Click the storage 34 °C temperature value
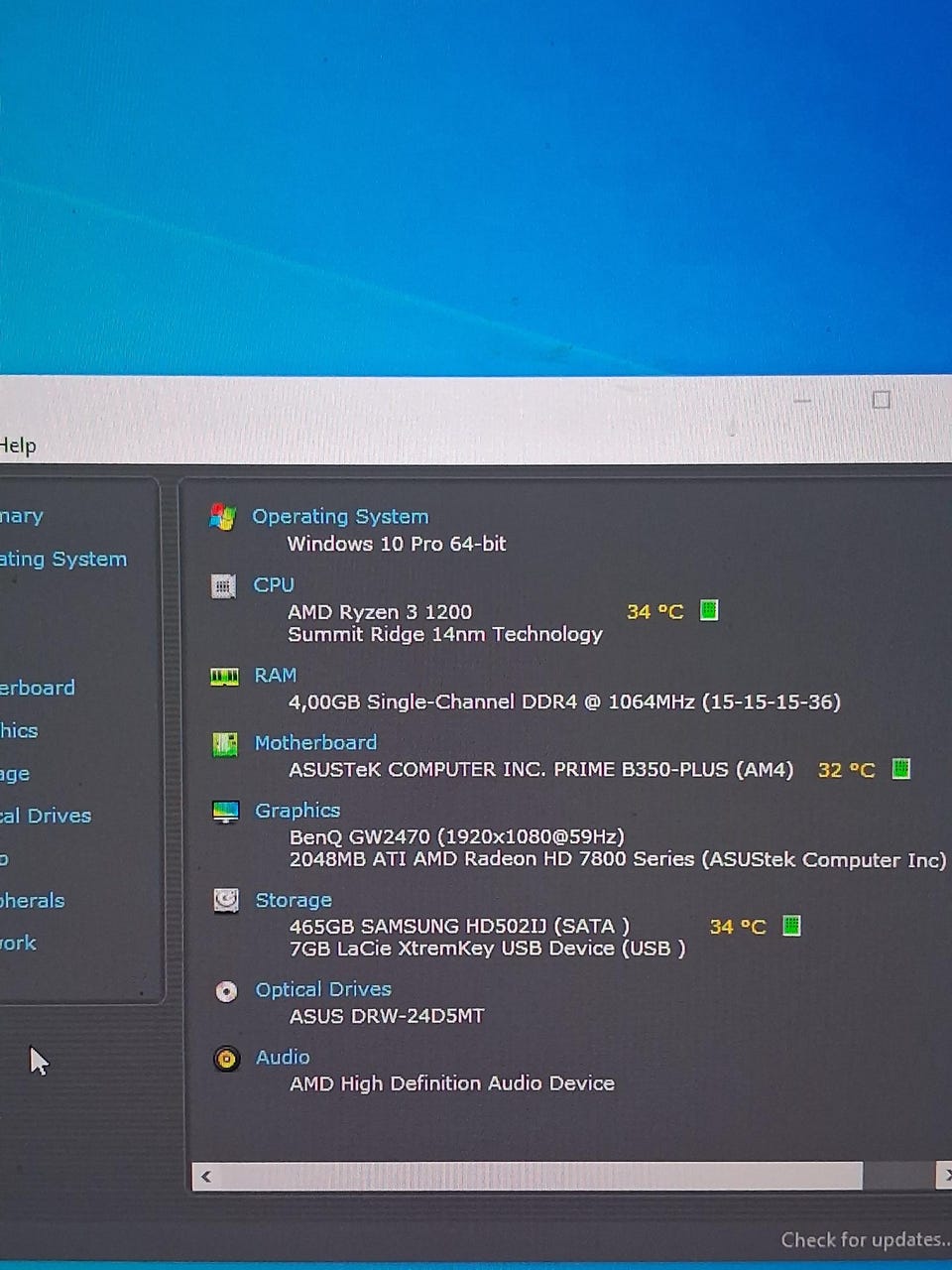This screenshot has width=952, height=1270. [738, 927]
